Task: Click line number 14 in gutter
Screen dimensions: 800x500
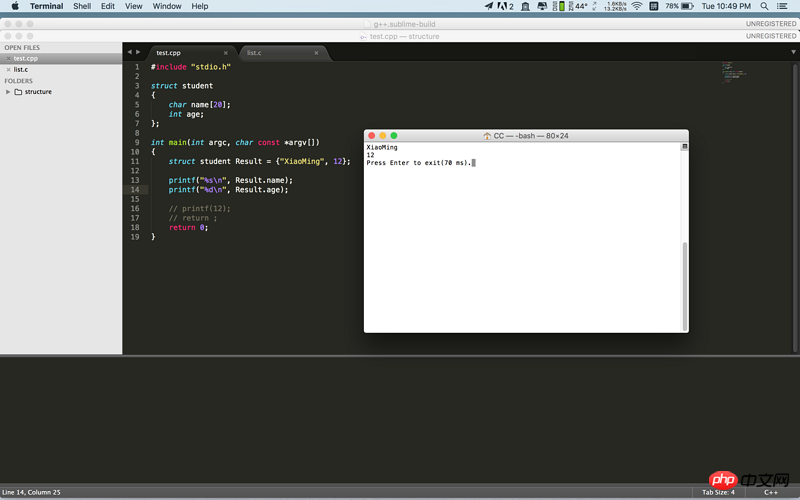Action: click(x=135, y=189)
